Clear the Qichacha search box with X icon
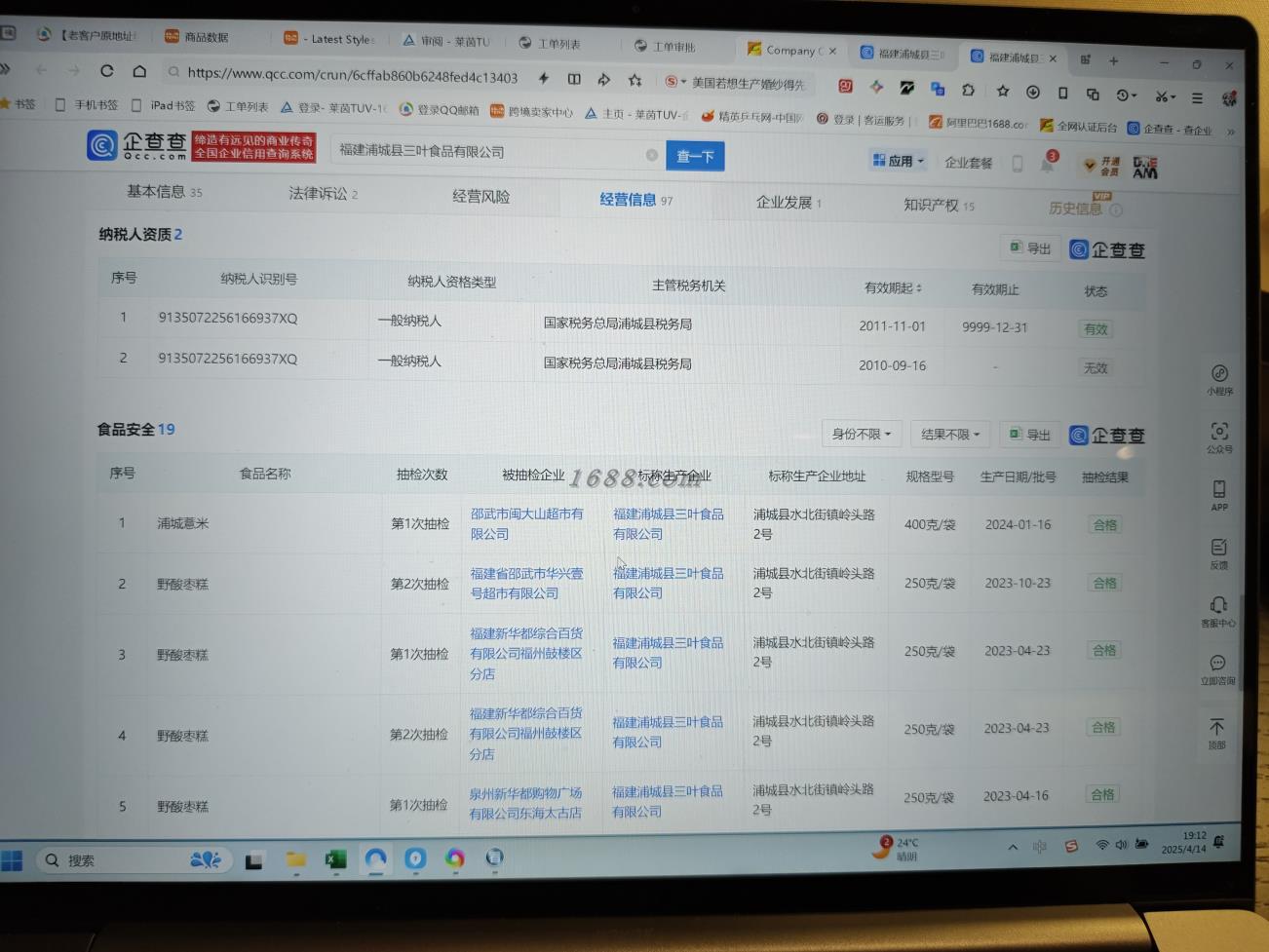Image resolution: width=1269 pixels, height=952 pixels. click(652, 155)
